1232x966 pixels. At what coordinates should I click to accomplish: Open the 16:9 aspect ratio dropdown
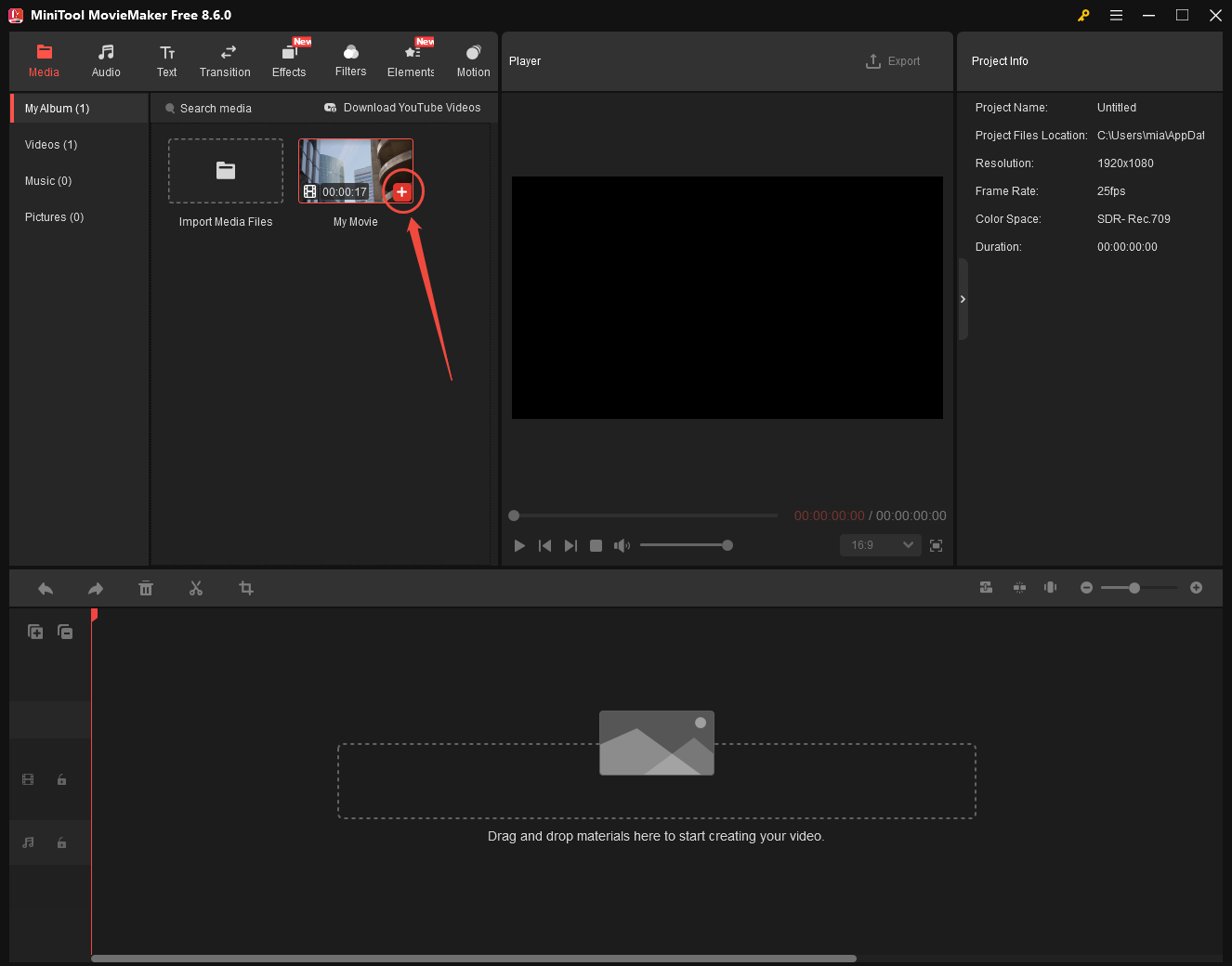pos(881,545)
